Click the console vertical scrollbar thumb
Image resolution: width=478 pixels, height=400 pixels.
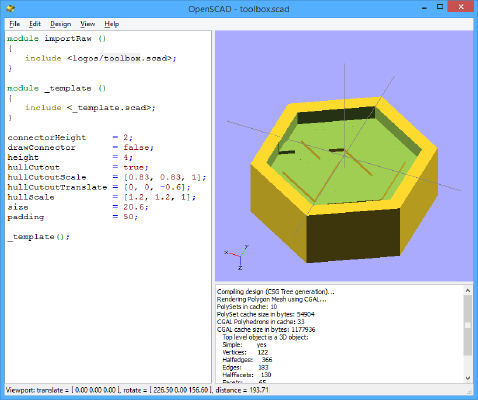tap(468, 325)
